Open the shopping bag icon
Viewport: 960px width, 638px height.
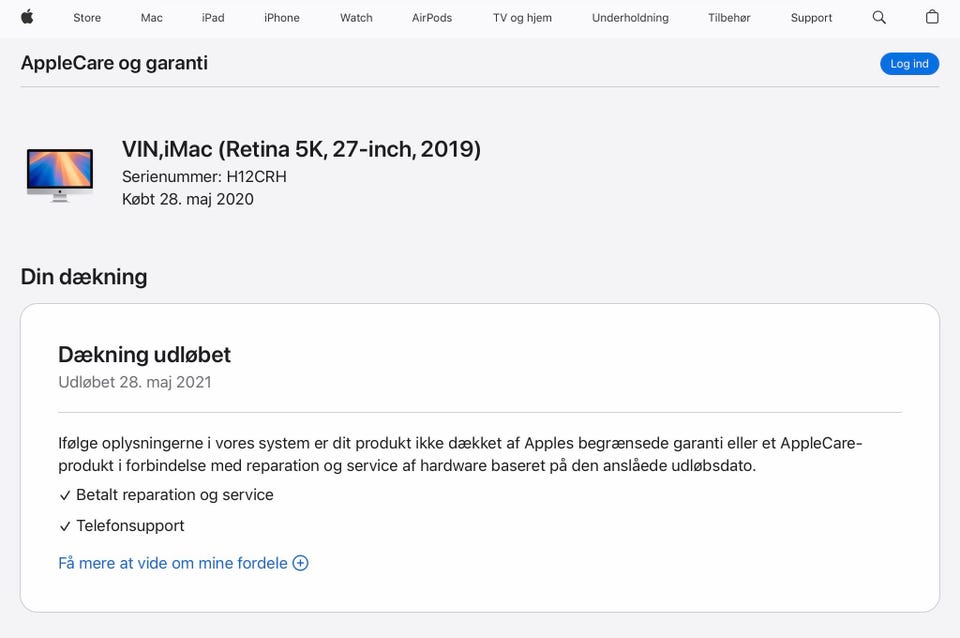[932, 17]
